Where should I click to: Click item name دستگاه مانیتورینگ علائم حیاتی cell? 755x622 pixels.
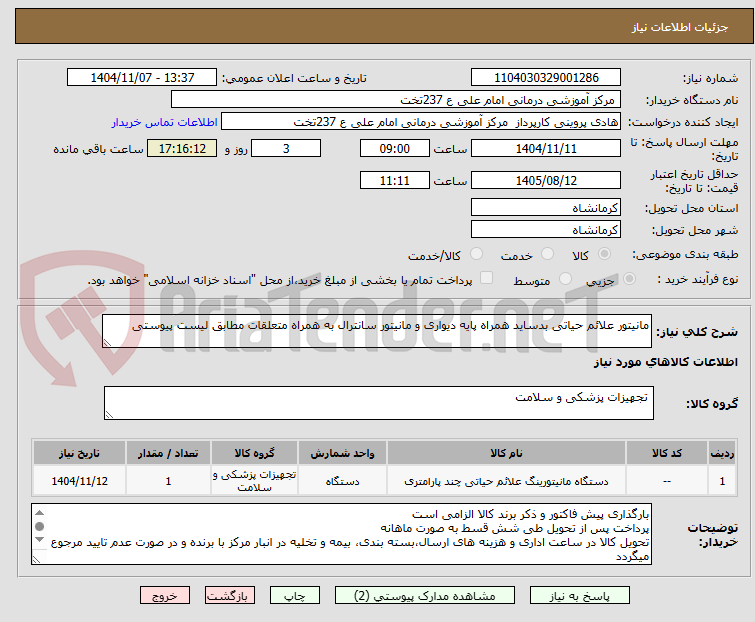coord(506,480)
